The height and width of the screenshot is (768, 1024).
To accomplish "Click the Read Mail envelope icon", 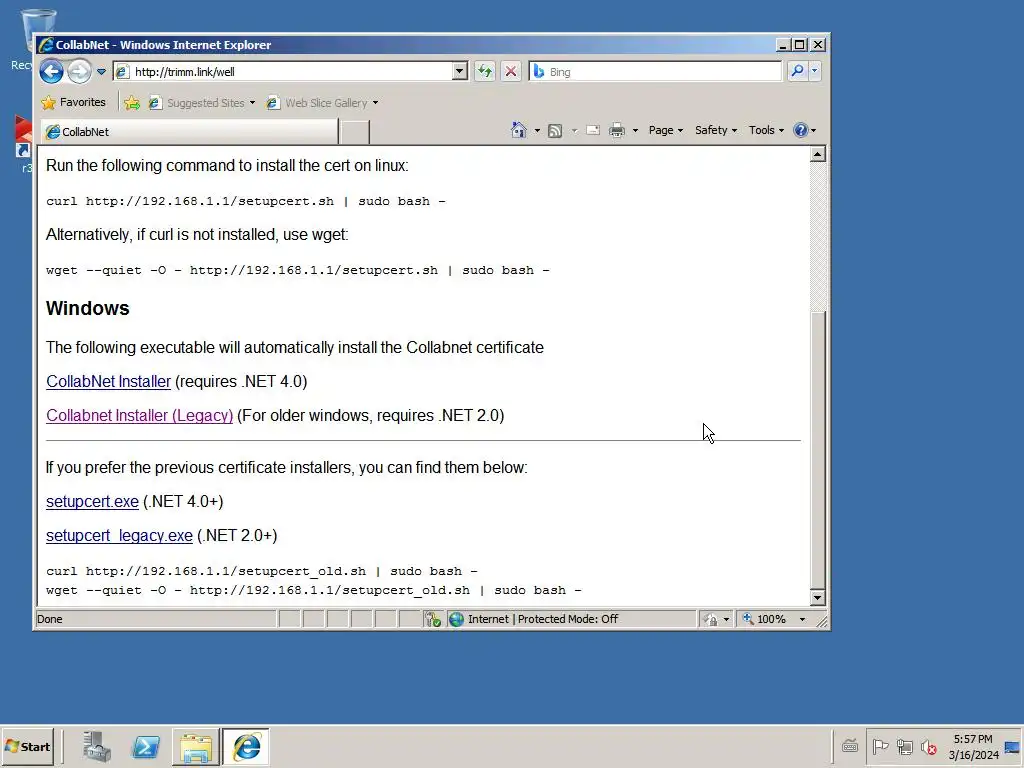I will coord(593,131).
